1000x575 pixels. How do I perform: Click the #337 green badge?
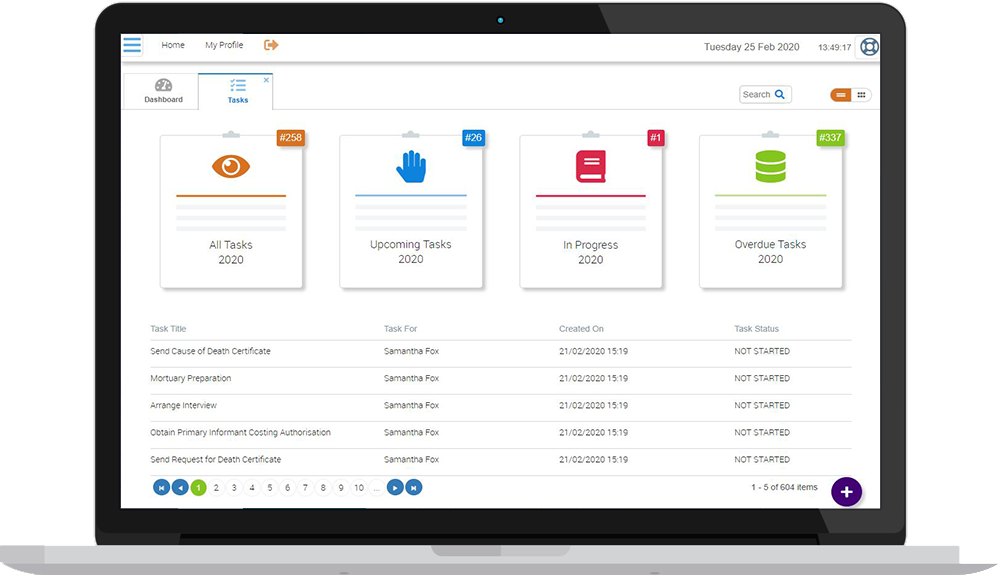click(x=830, y=138)
